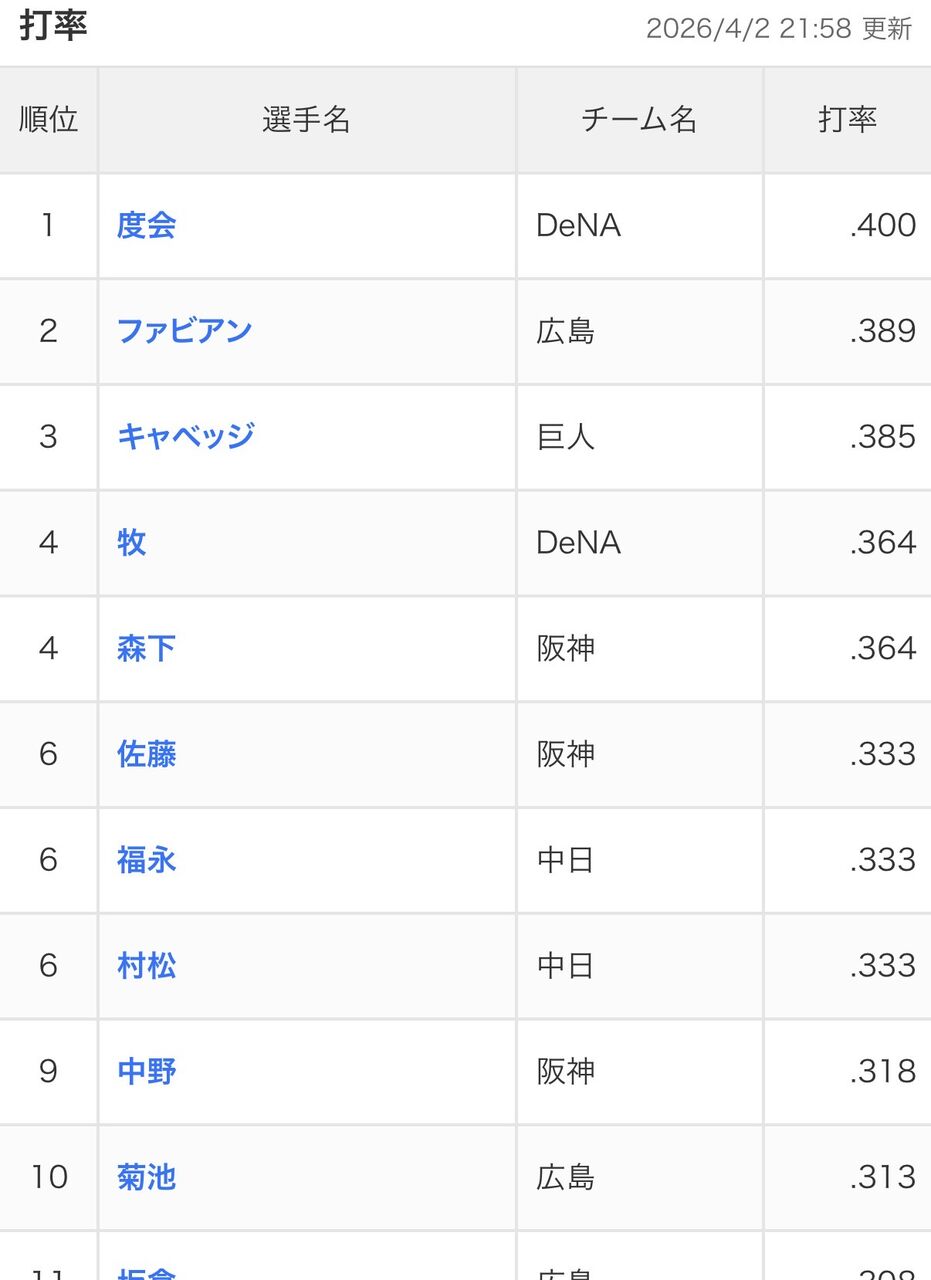Click the 順位 column header

[48, 120]
